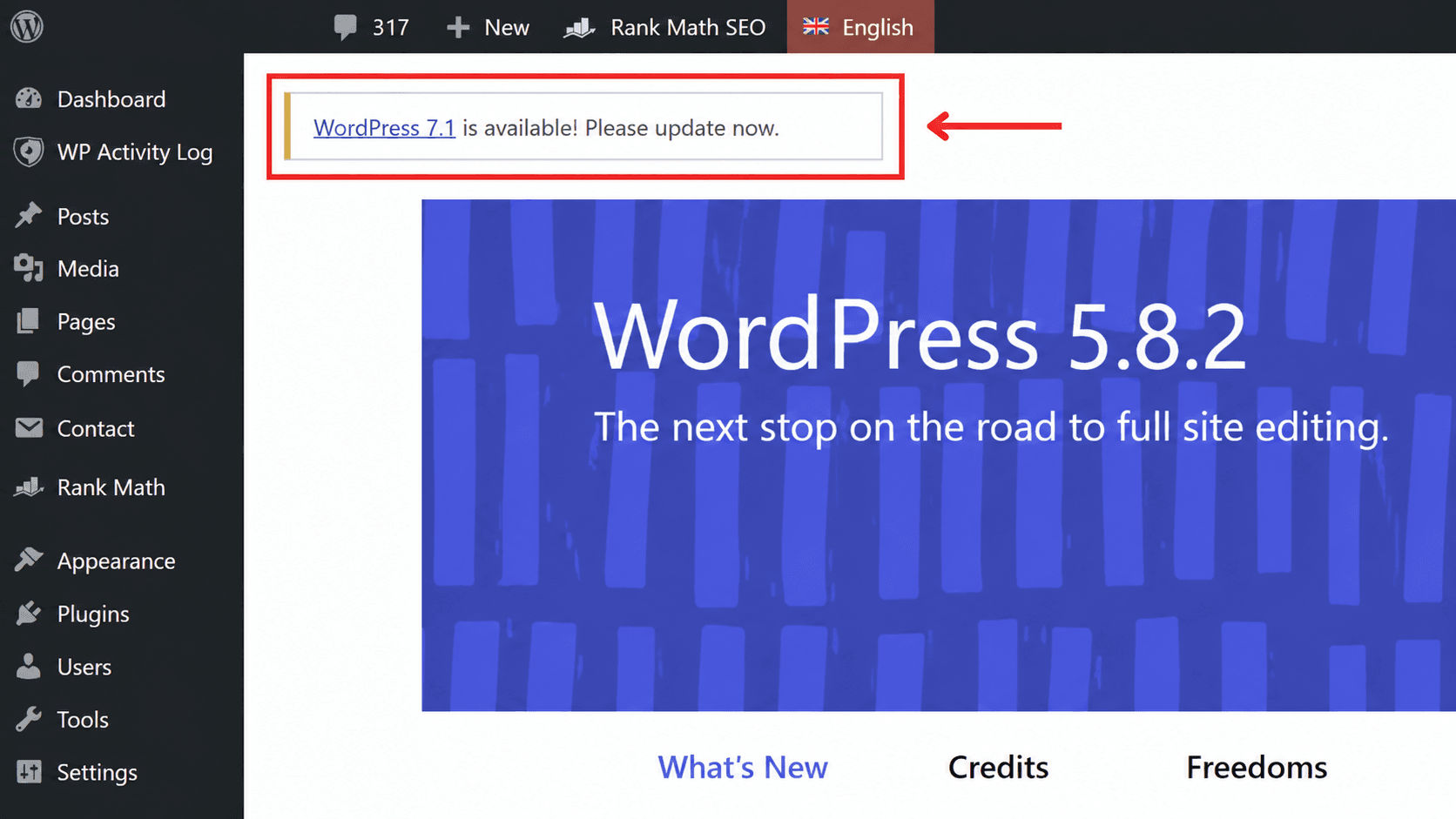Switch to the Credits tab
This screenshot has height=819, width=1456.
coord(998,768)
